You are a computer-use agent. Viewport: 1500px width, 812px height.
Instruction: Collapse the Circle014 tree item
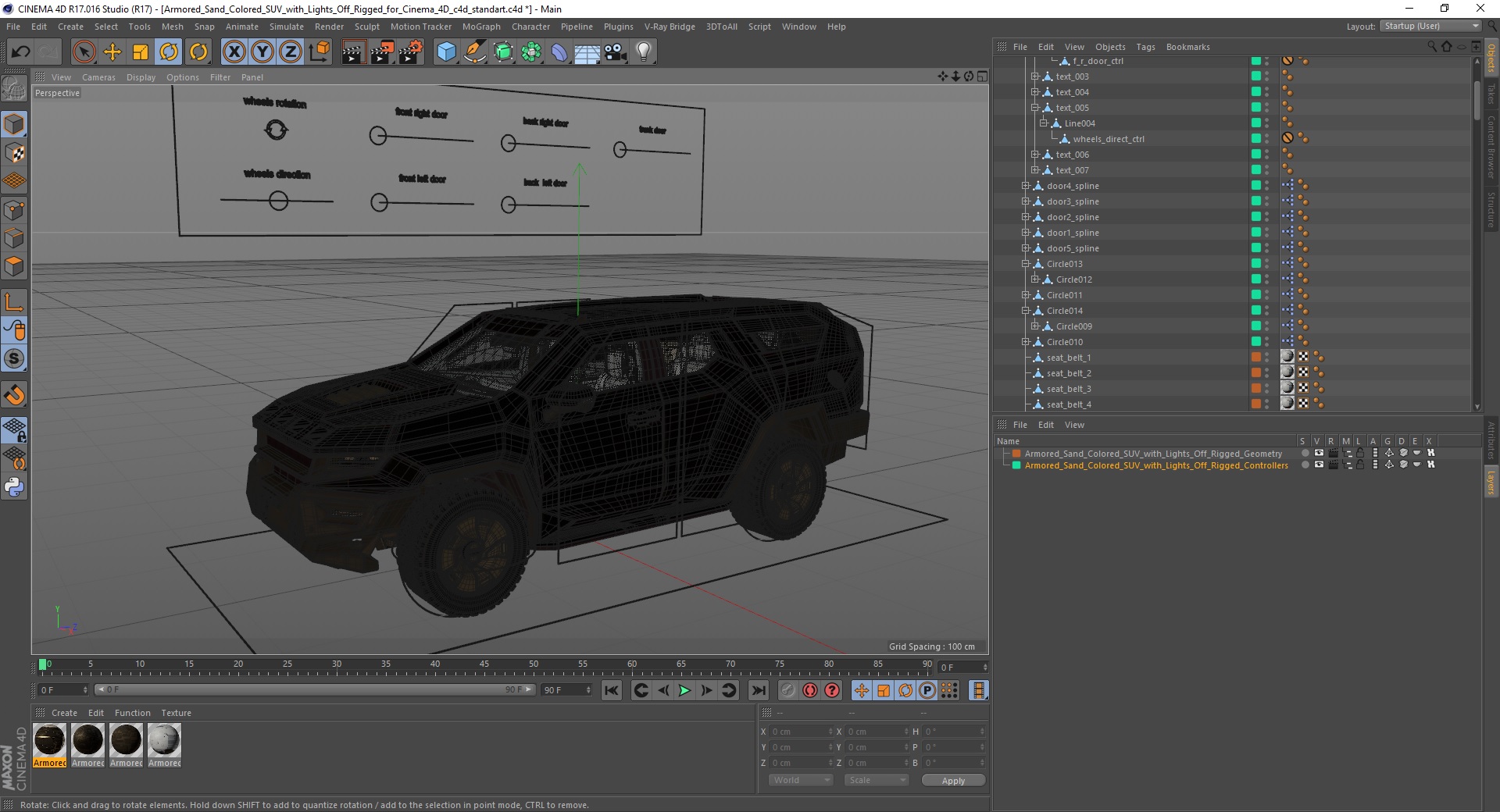[1026, 311]
